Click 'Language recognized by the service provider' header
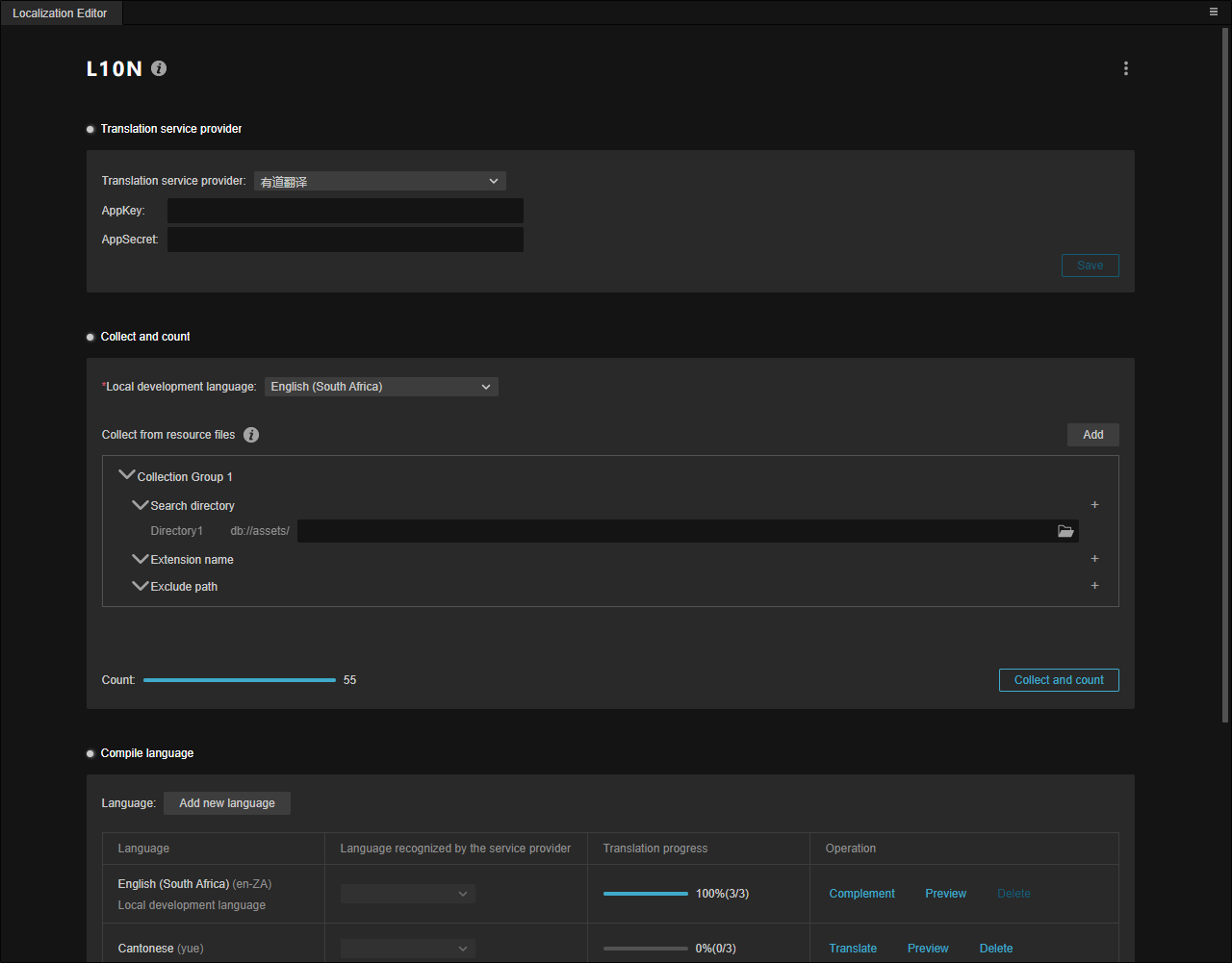 point(456,849)
